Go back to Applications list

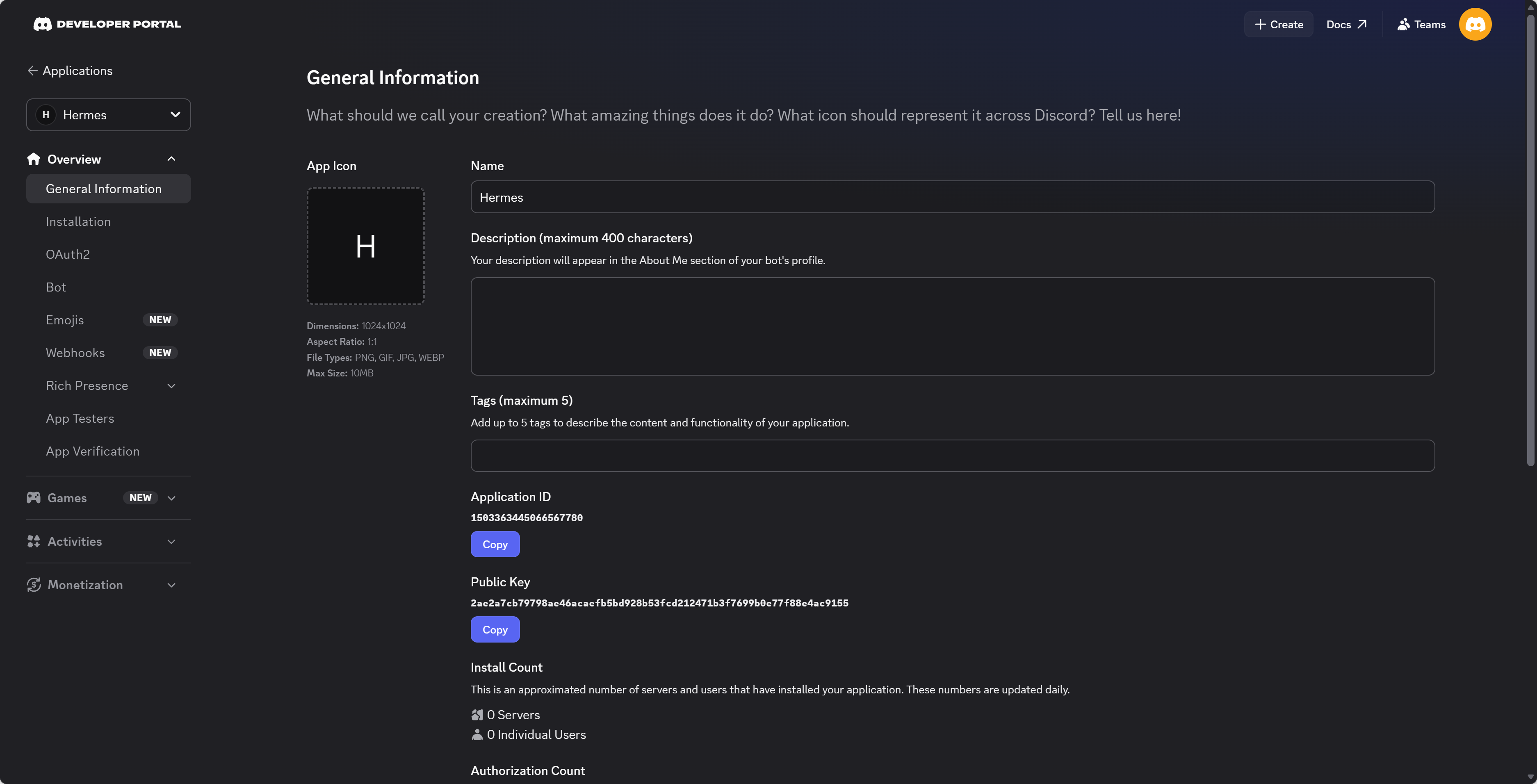point(70,71)
